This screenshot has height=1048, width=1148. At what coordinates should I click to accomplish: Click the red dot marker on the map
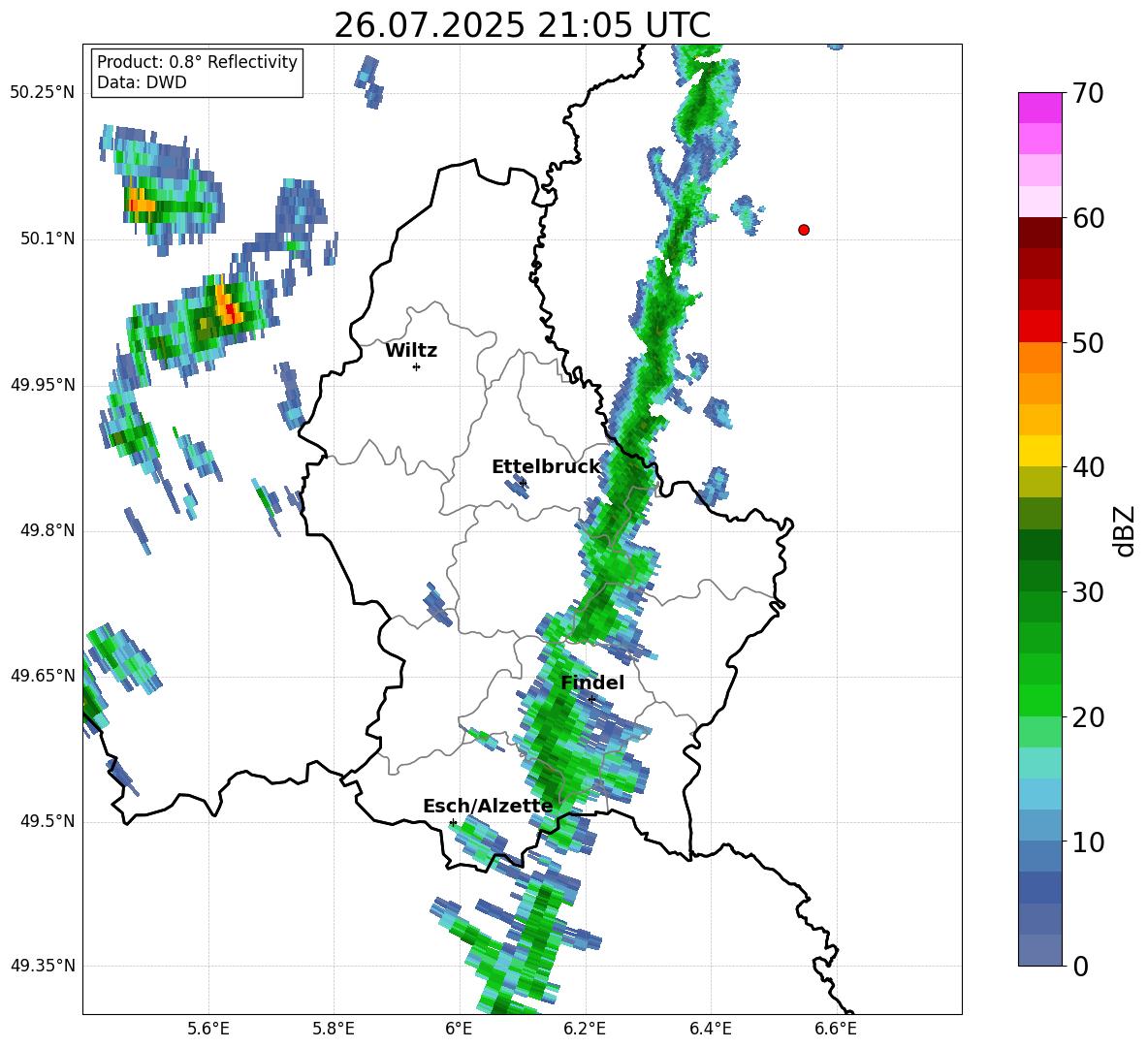point(804,230)
